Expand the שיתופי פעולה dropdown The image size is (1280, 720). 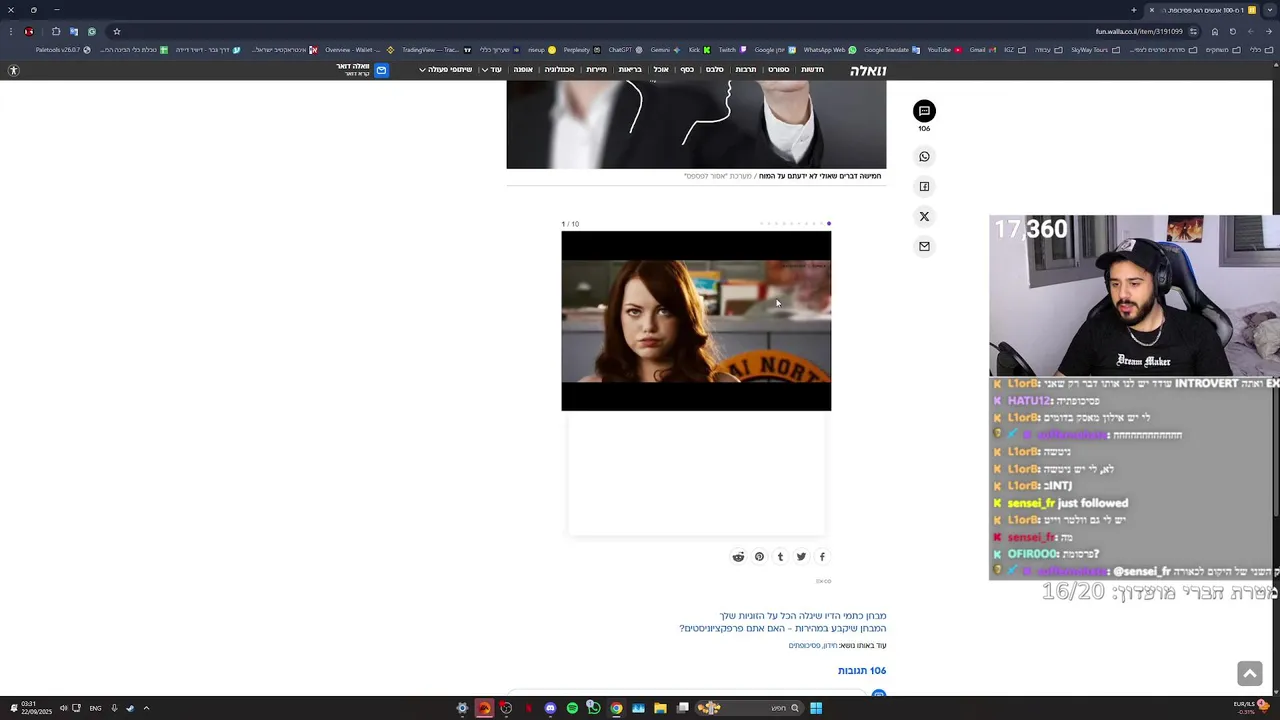click(x=445, y=70)
